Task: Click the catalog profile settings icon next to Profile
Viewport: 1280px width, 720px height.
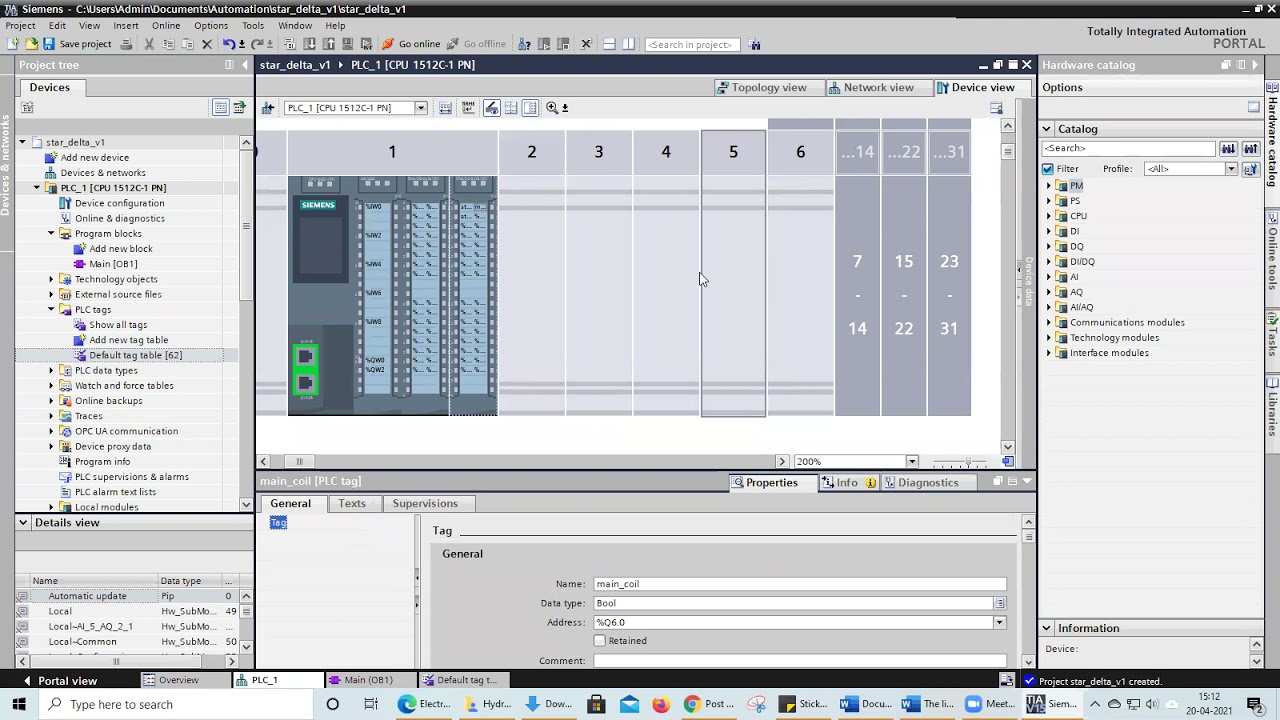Action: click(x=1250, y=170)
